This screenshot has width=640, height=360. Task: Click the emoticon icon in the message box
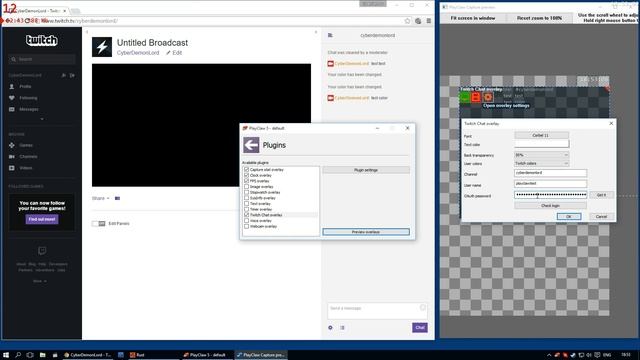pyautogui.click(x=423, y=308)
